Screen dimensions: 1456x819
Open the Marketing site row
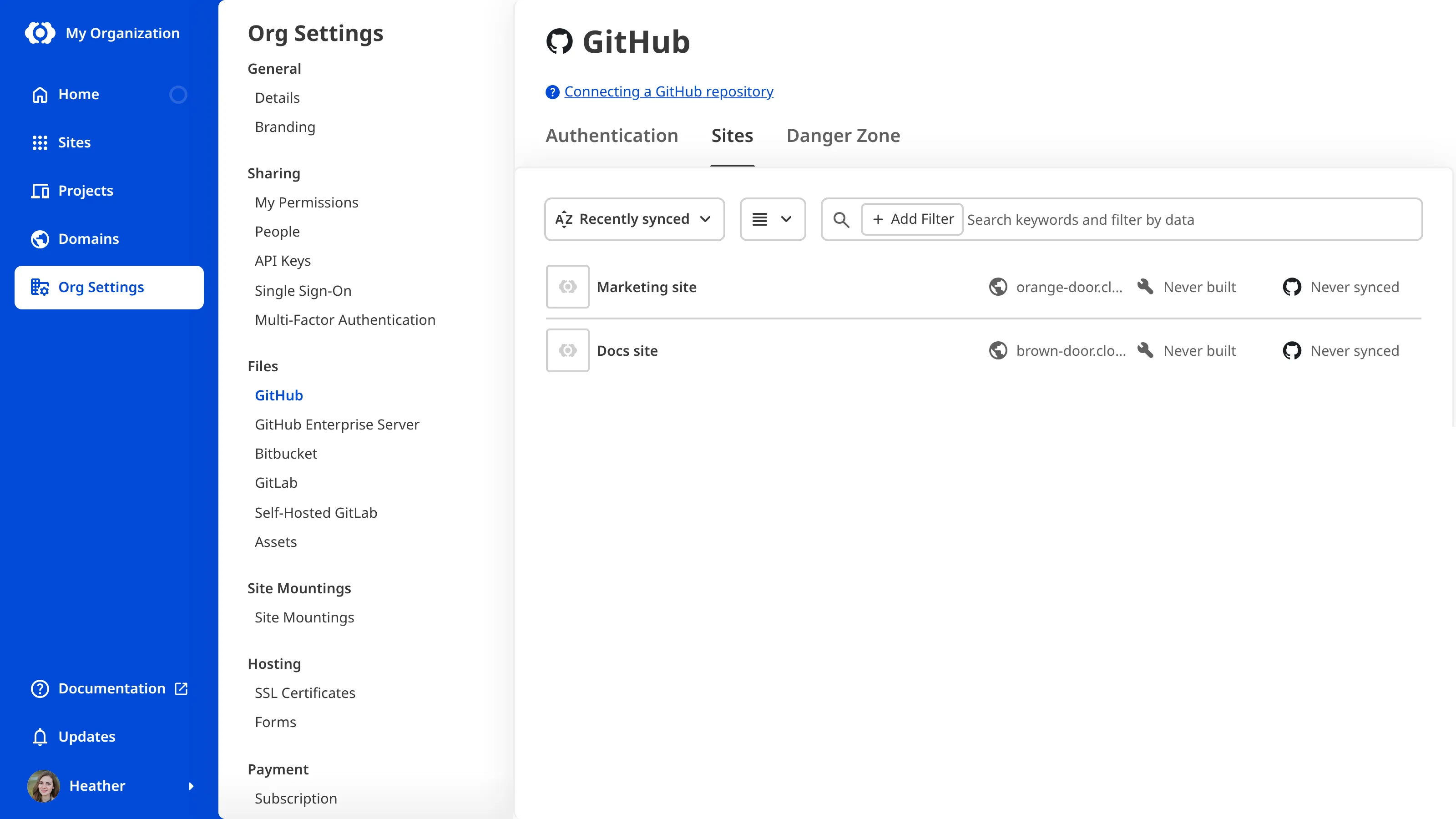point(983,287)
